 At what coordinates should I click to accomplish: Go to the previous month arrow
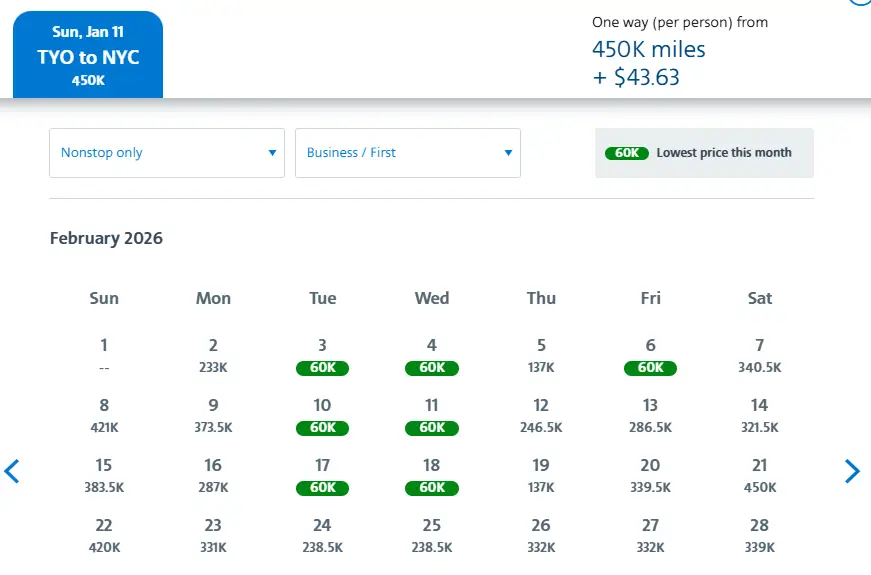click(12, 471)
